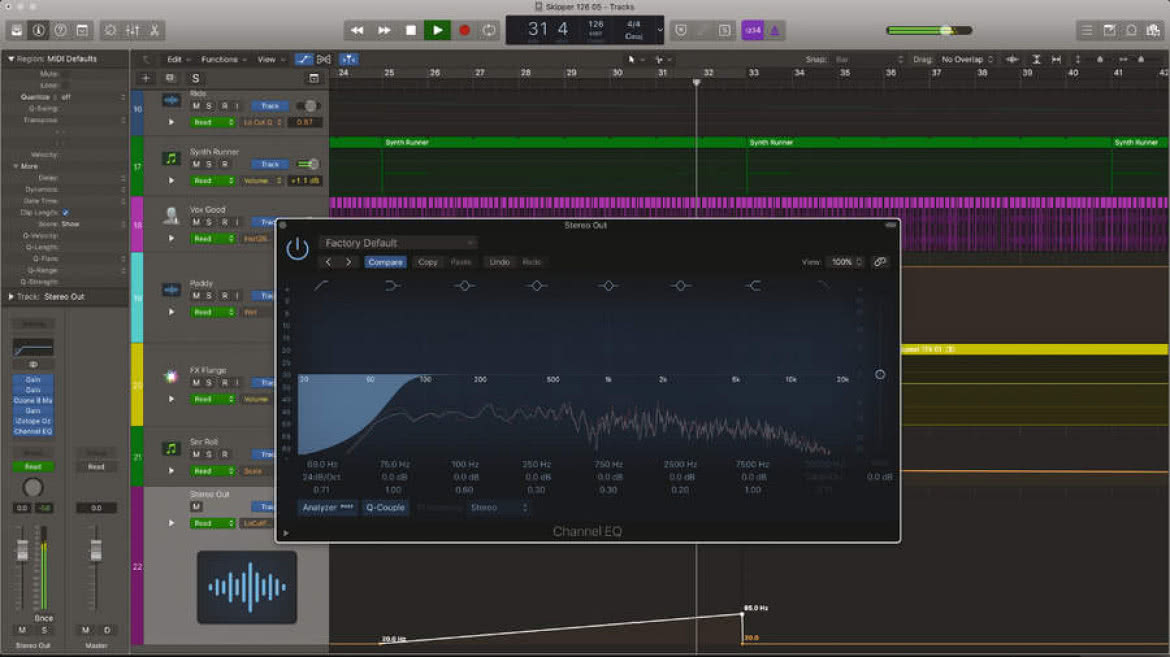Select the 85.0 Hz automation point
The height and width of the screenshot is (657, 1170).
(x=742, y=614)
